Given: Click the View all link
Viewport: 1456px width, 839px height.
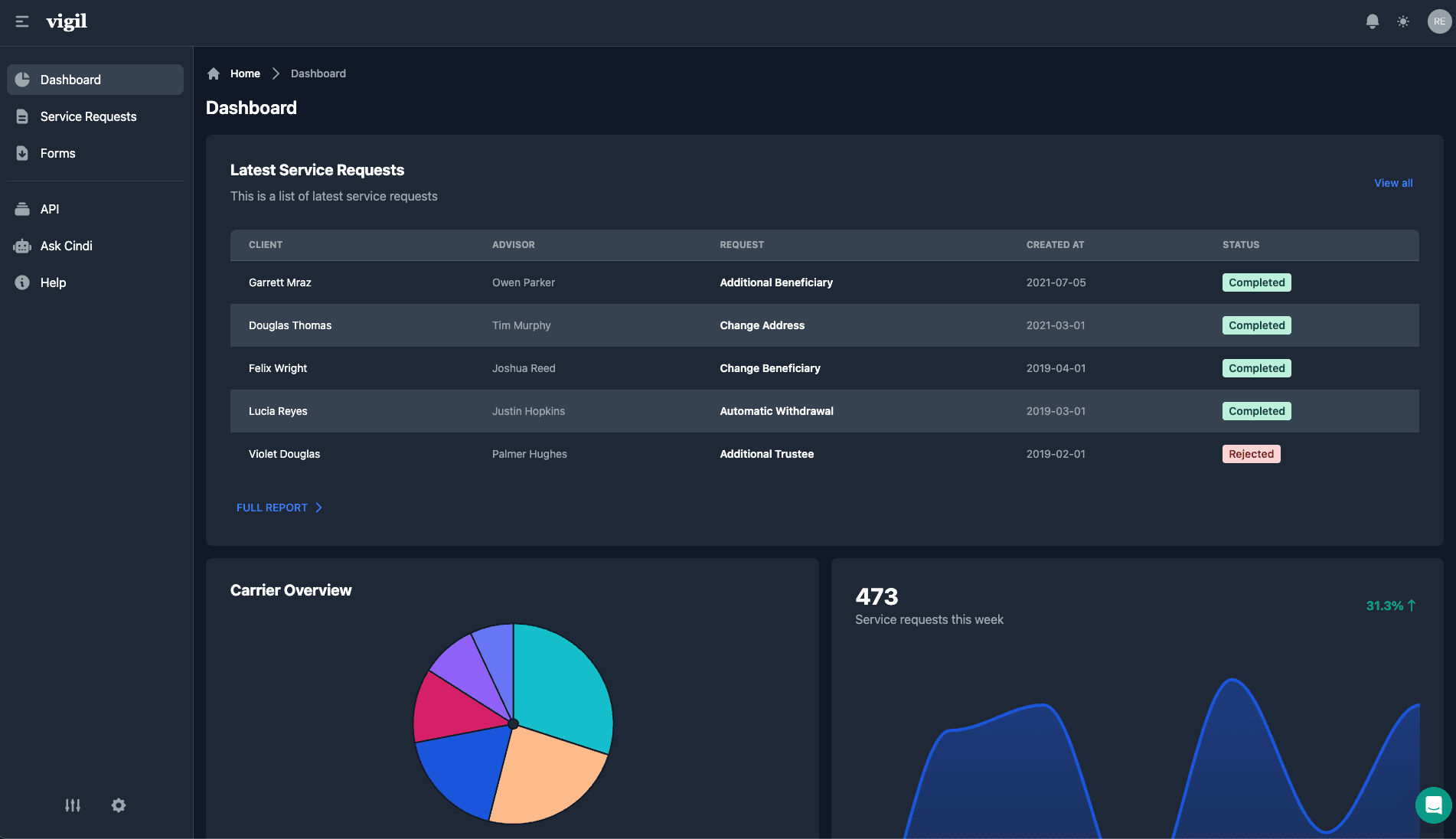Looking at the screenshot, I should tap(1393, 183).
